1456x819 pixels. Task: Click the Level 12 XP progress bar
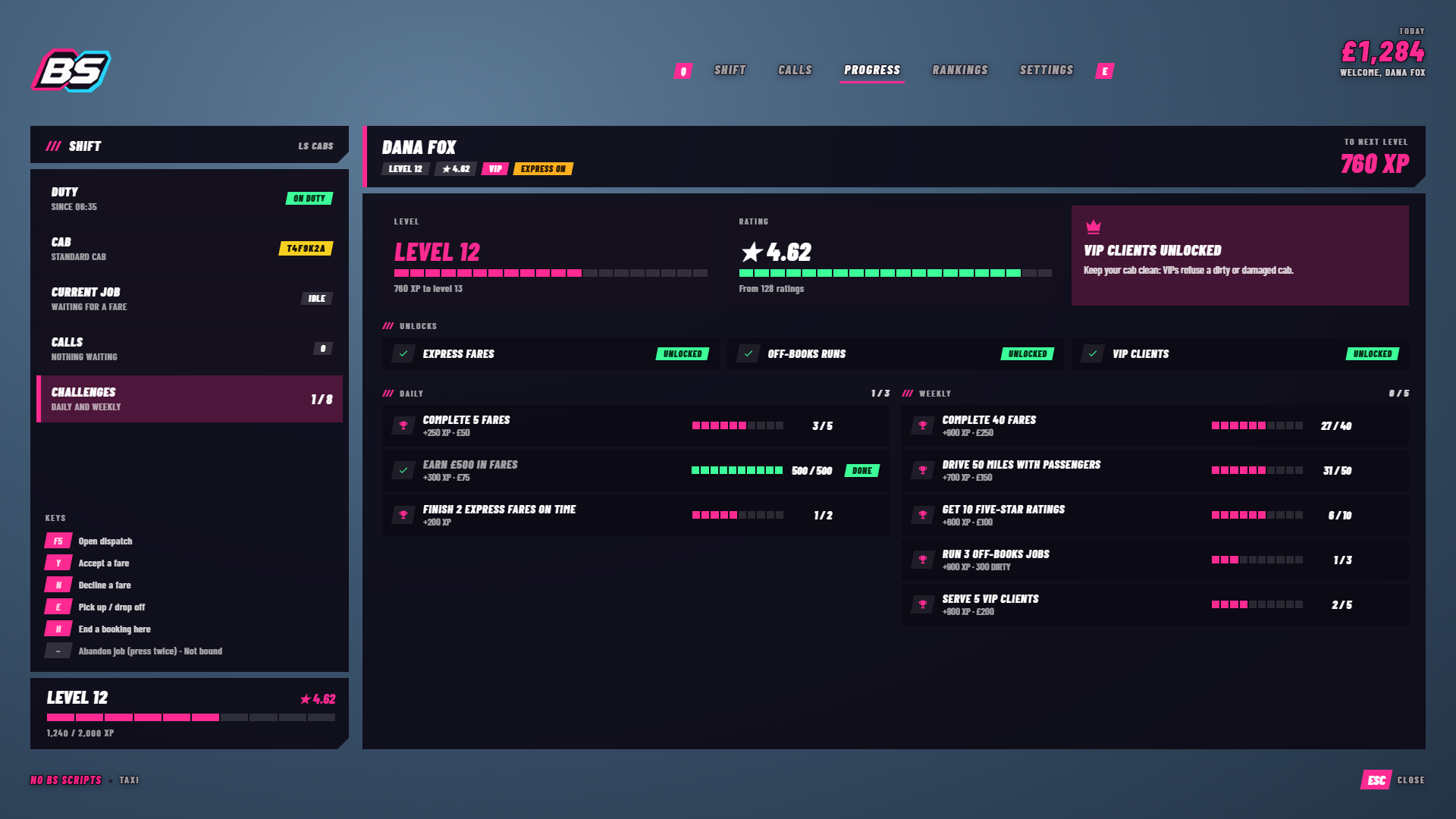551,273
